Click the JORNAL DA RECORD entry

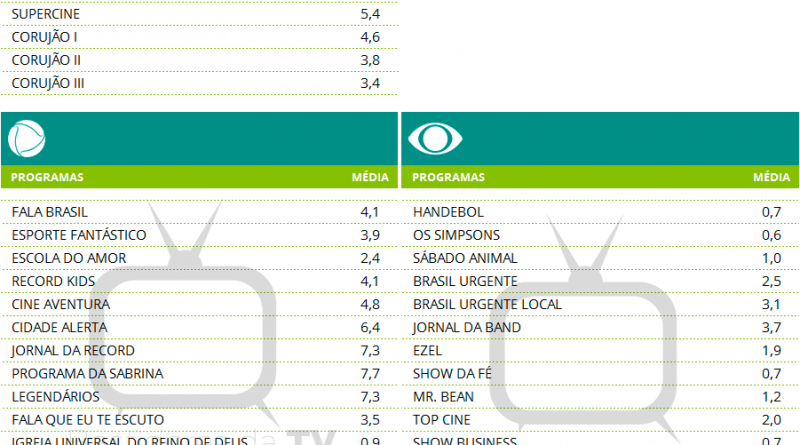click(72, 350)
